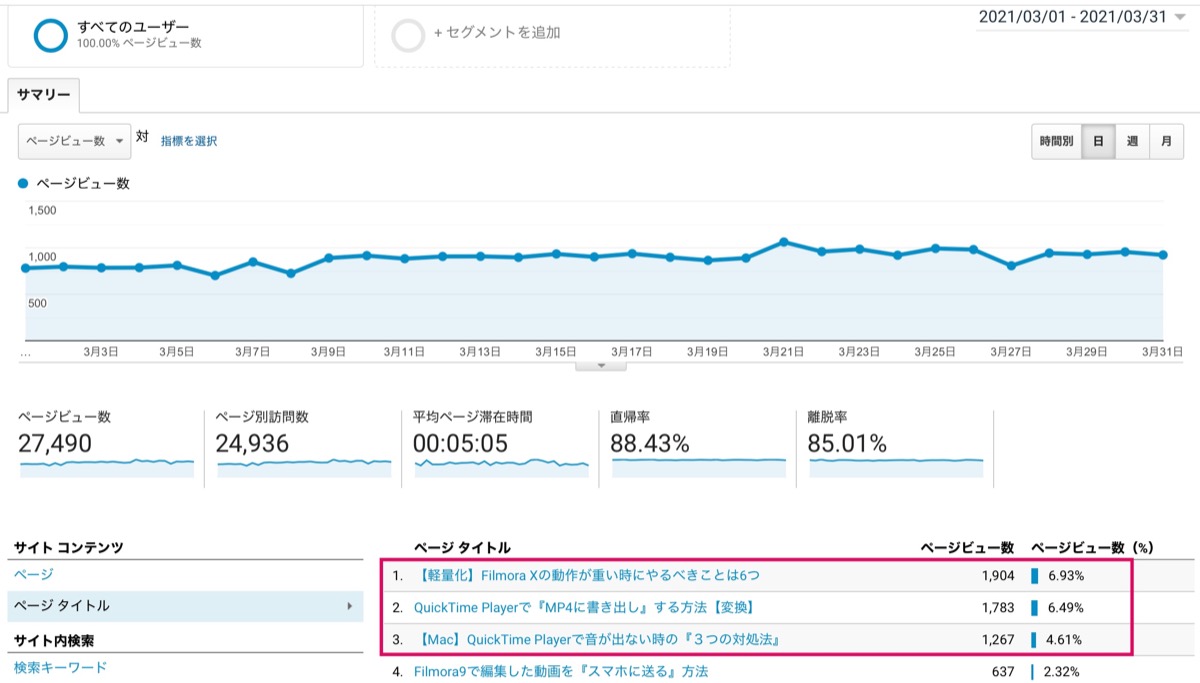Click the 6.49% percentage bar

[1035, 607]
